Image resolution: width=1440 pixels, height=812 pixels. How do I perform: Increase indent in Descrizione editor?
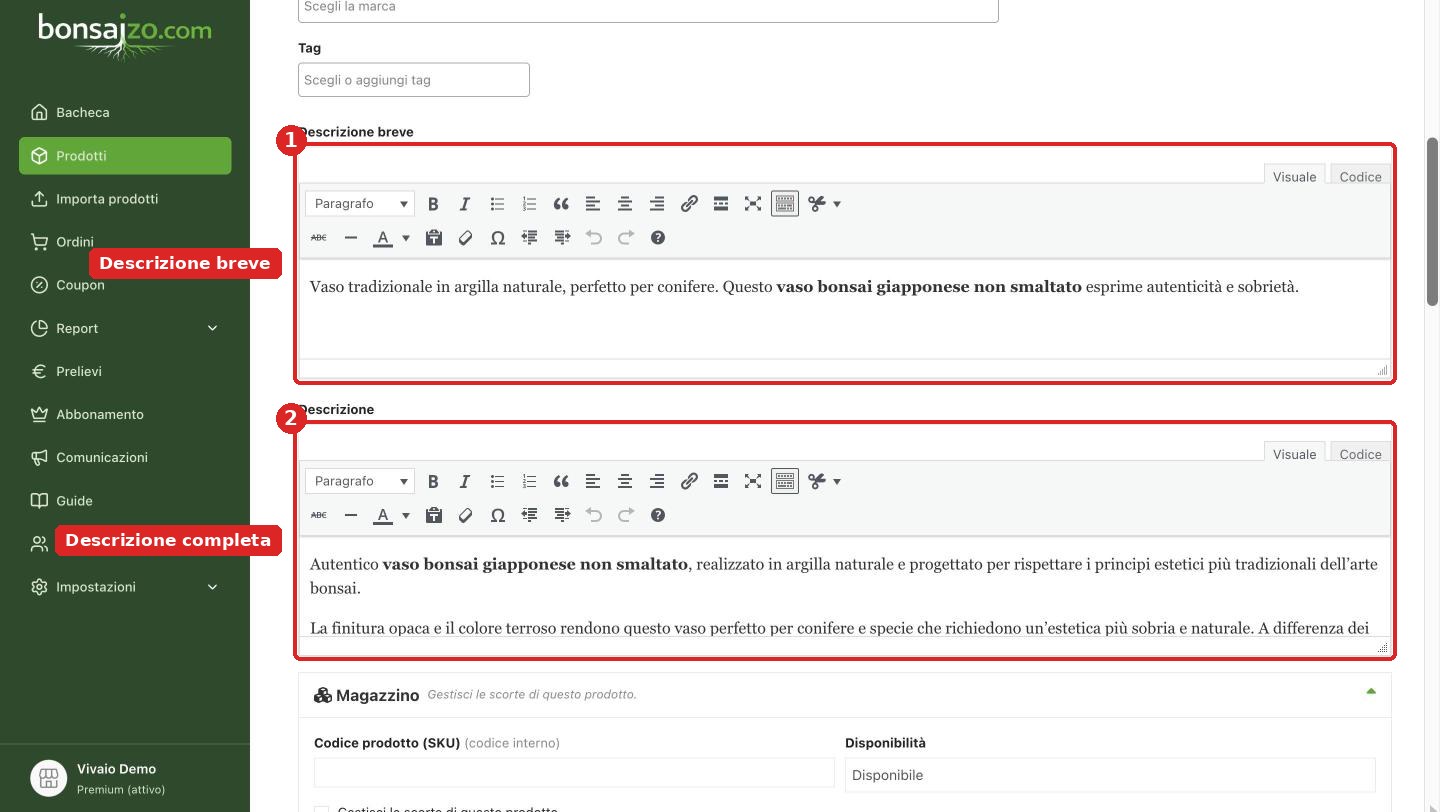click(x=561, y=516)
